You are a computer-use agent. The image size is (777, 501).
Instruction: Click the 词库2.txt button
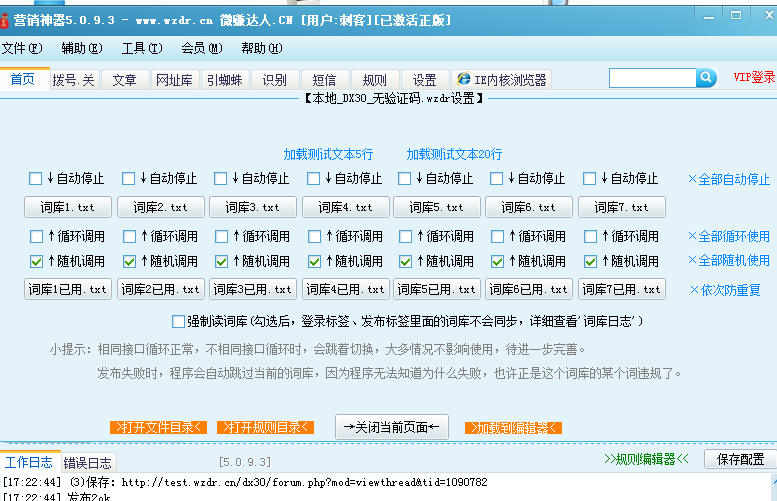(x=161, y=207)
